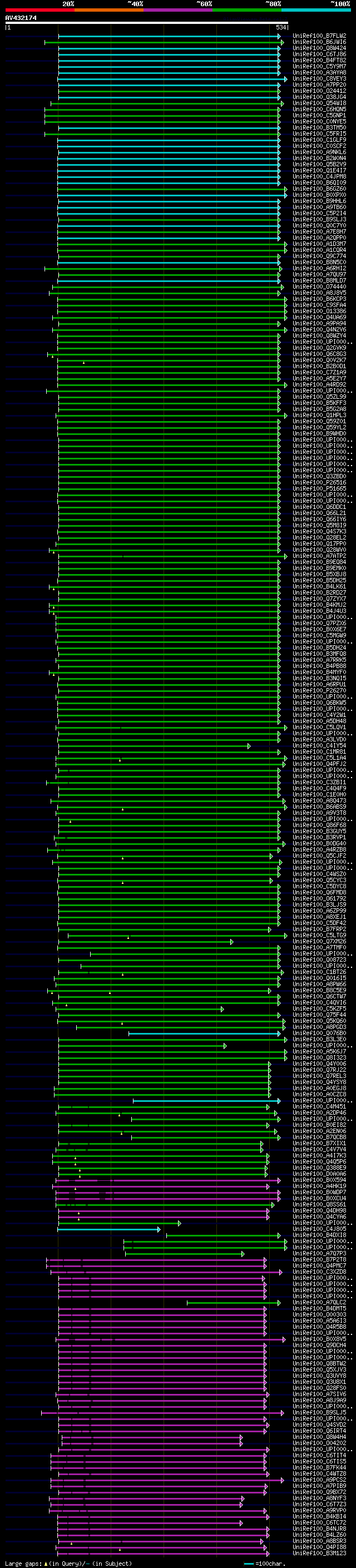
Task: Open the UniRef100_A9NKL6 hit
Action: [319, 152]
